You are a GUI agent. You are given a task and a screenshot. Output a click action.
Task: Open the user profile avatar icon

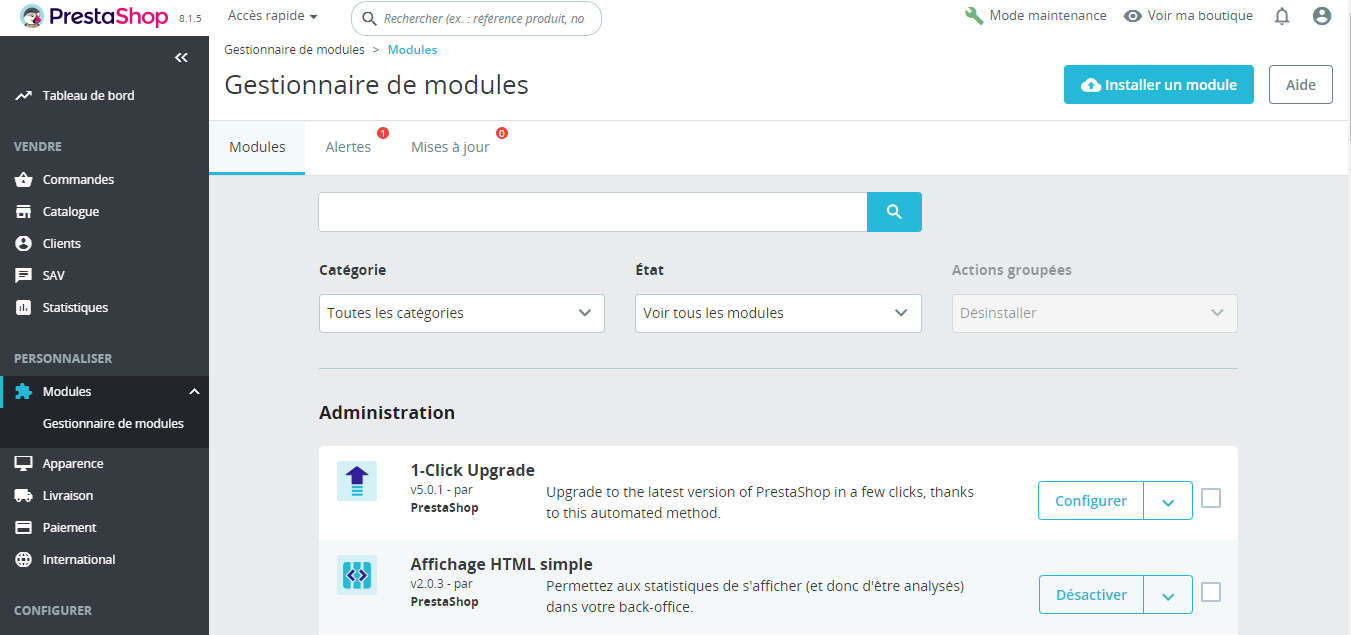coord(1322,16)
